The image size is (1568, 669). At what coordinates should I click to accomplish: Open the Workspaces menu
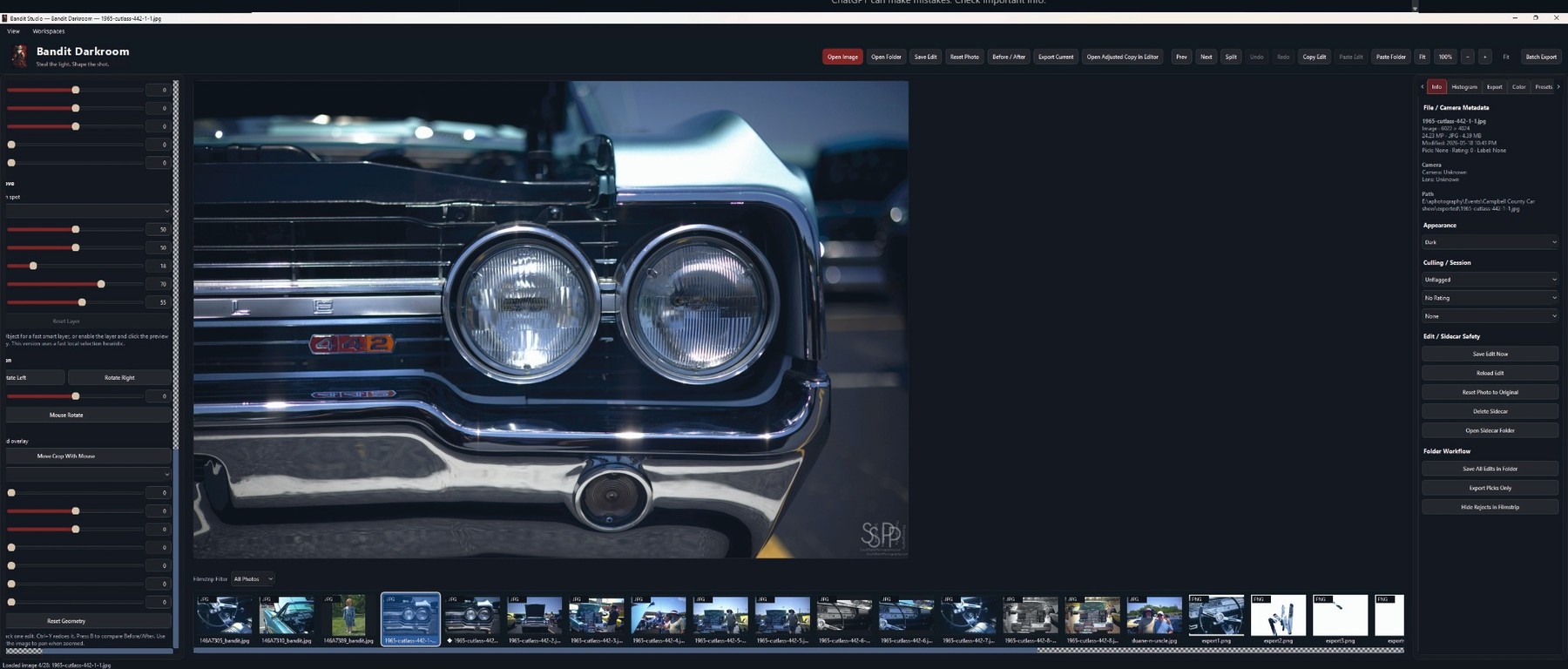[x=49, y=31]
